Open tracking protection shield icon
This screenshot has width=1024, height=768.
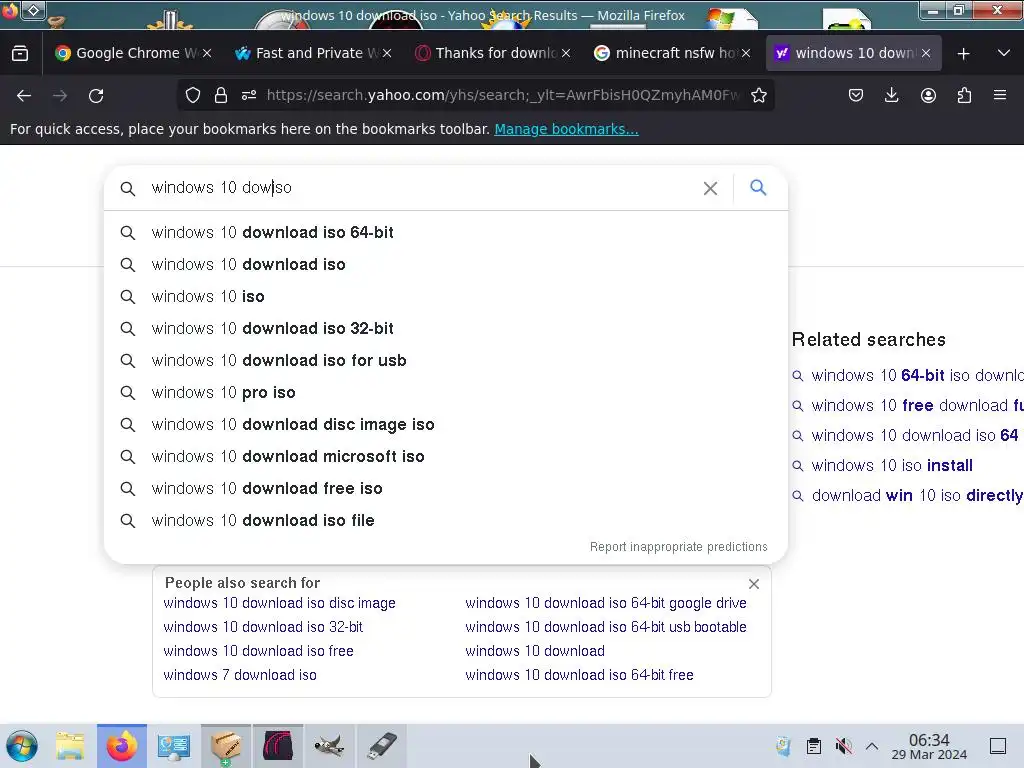pos(193,95)
